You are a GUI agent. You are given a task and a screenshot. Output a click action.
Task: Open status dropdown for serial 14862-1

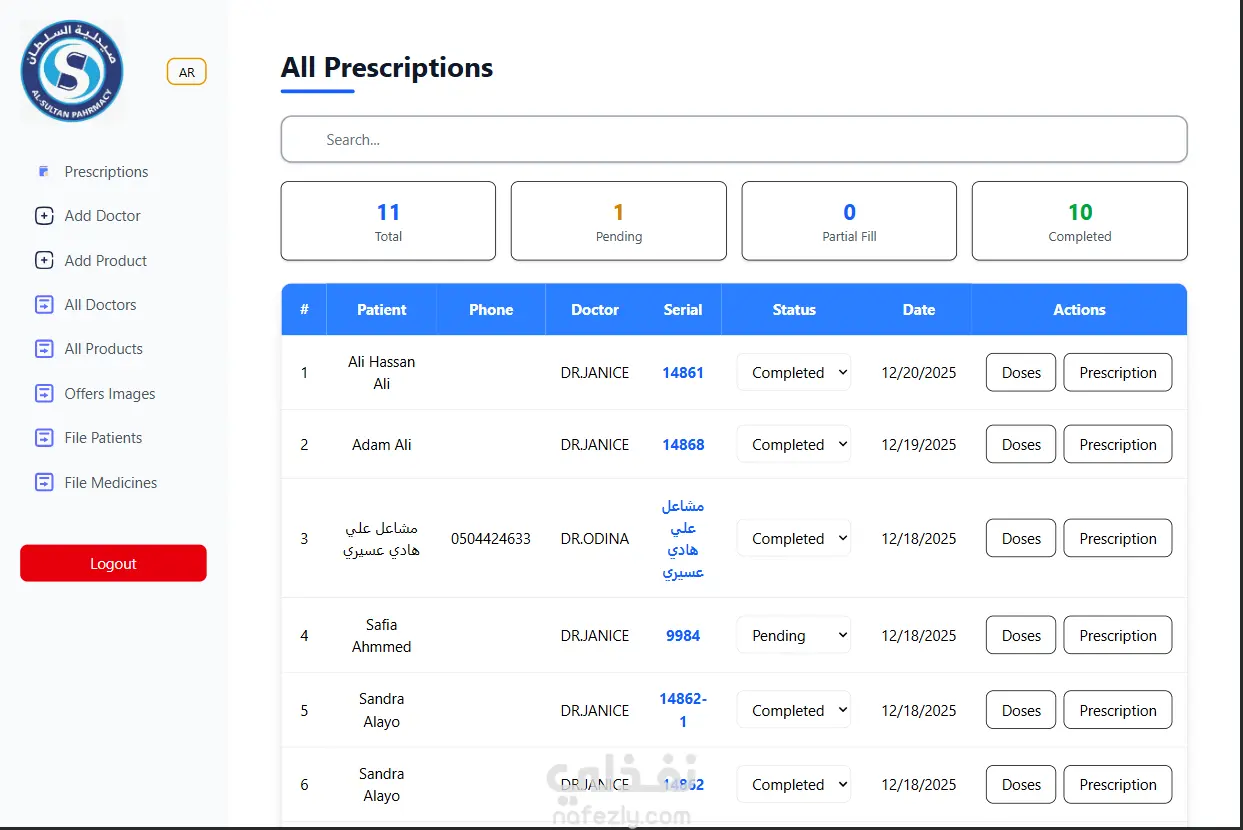point(794,711)
